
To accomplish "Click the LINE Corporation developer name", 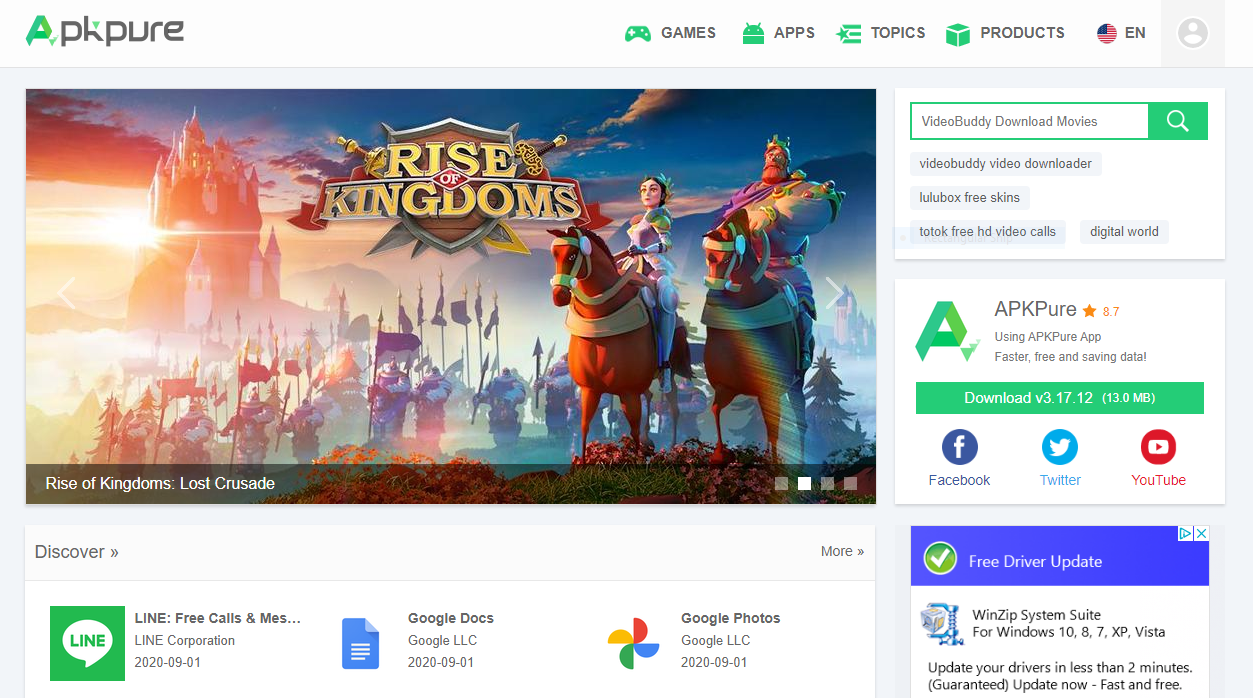I will pyautogui.click(x=185, y=640).
